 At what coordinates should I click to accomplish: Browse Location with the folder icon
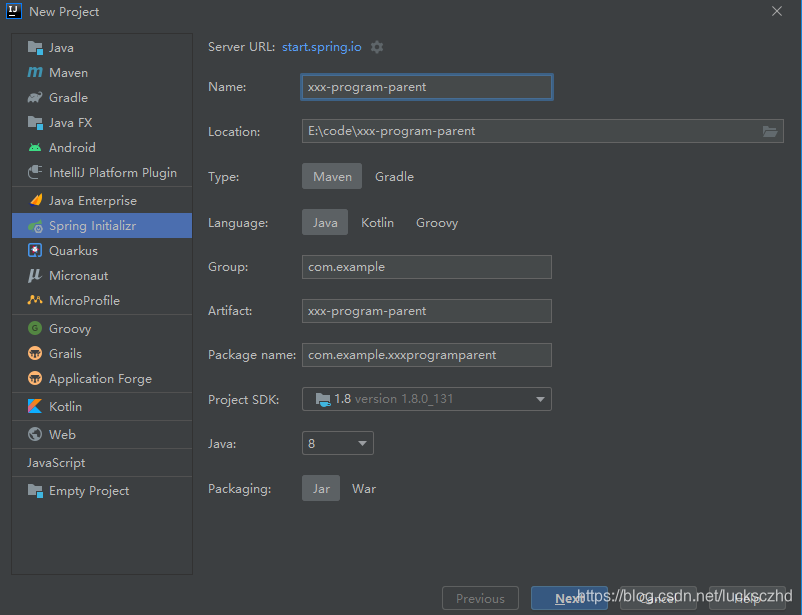(x=770, y=131)
